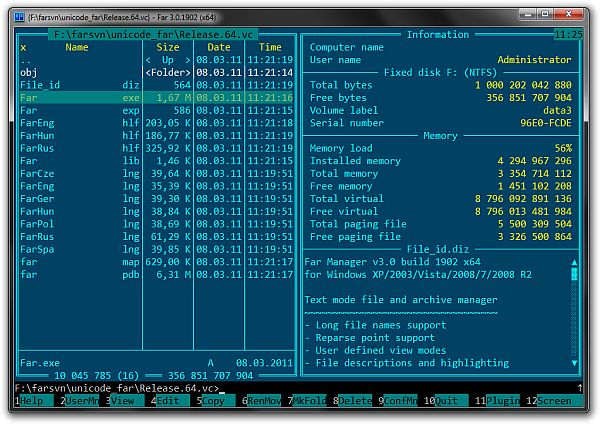
Task: Click the File_id.diz panel scrollbar
Action: 575,310
